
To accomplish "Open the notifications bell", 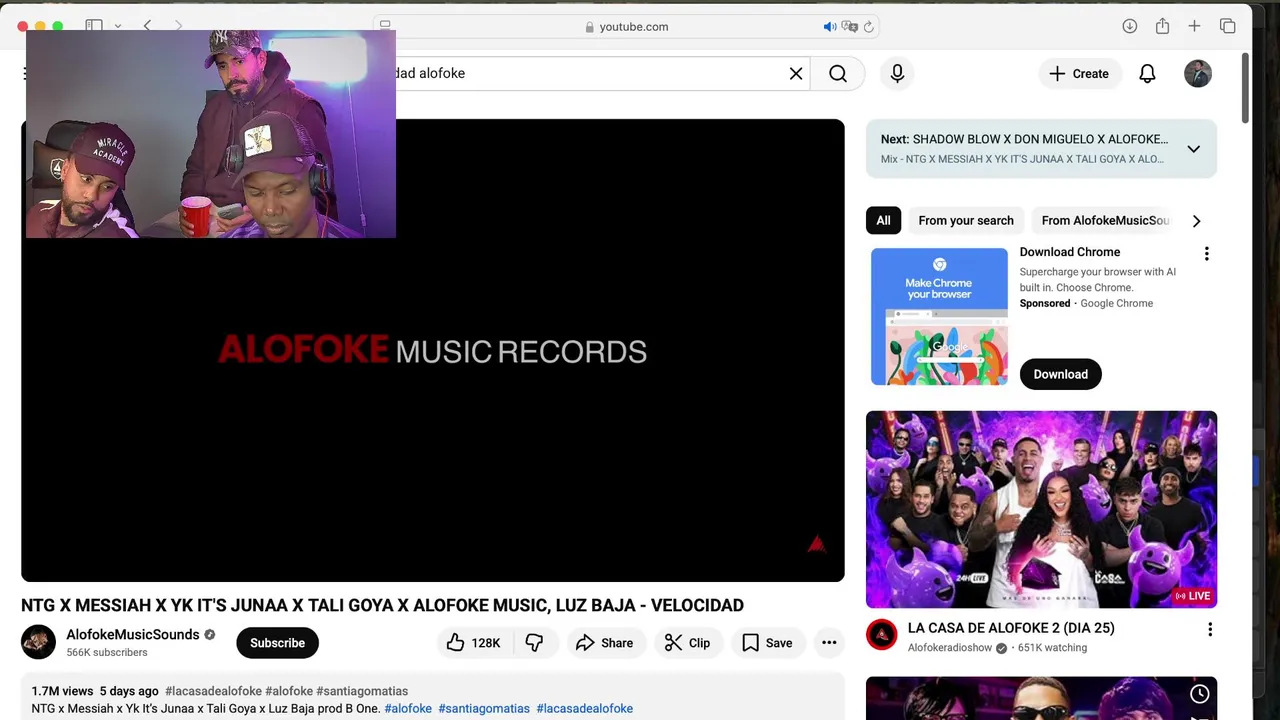I will 1147,73.
